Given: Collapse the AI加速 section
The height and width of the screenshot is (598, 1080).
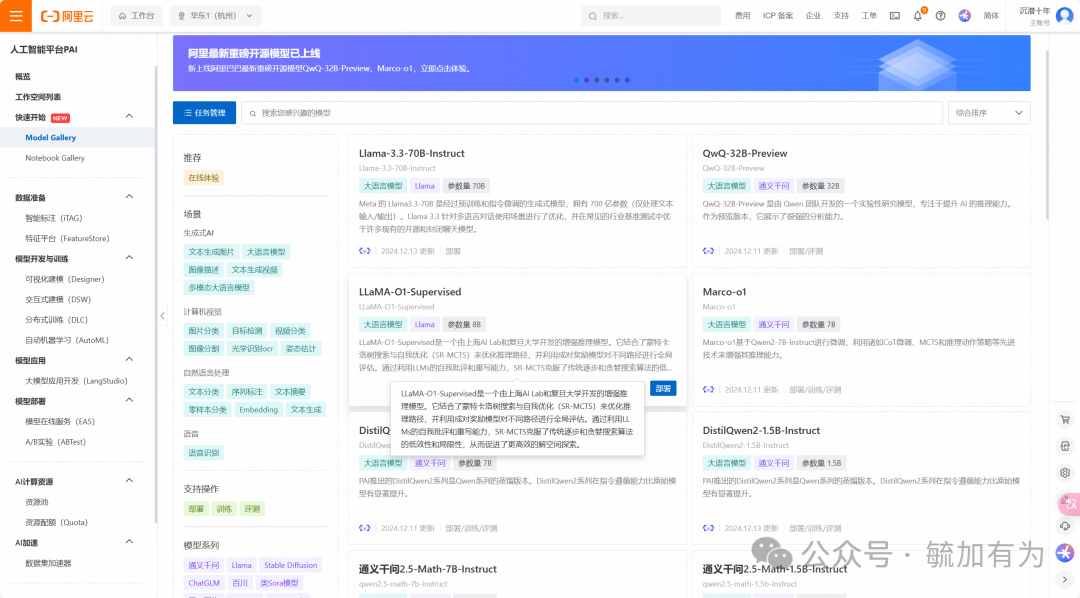Looking at the screenshot, I should [129, 542].
